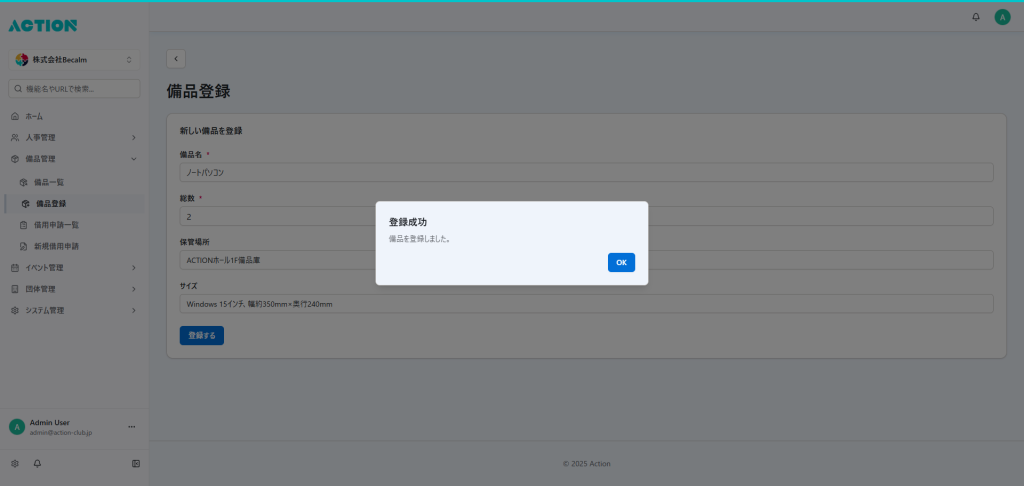Expand the イベント管理 menu
This screenshot has height=486, width=1024.
point(74,268)
